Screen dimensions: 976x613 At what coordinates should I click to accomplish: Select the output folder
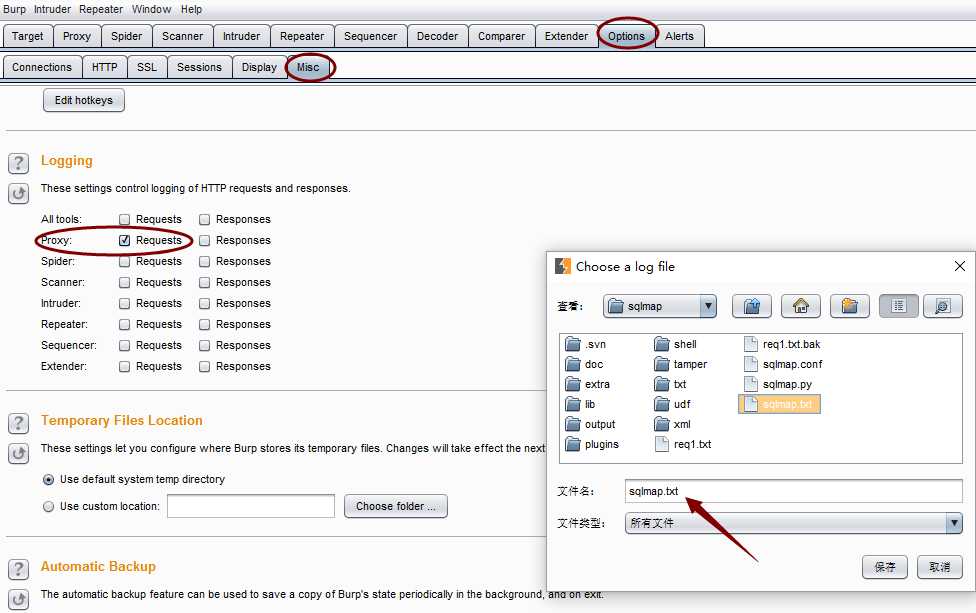point(591,424)
